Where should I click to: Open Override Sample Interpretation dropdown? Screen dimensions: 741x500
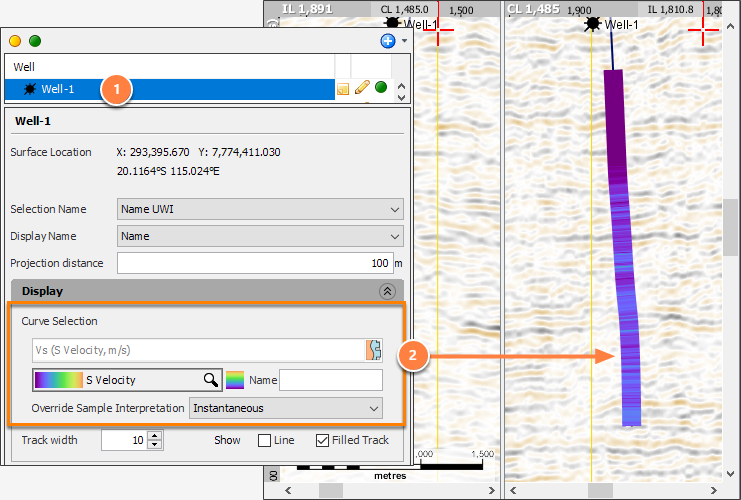[x=285, y=408]
